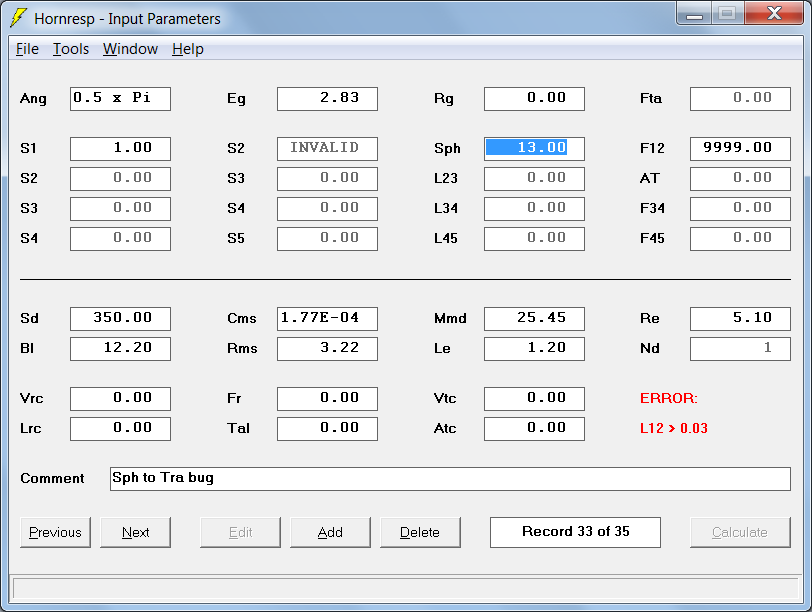Click the Cms field 1.77E-04
This screenshot has width=812, height=612.
327,319
